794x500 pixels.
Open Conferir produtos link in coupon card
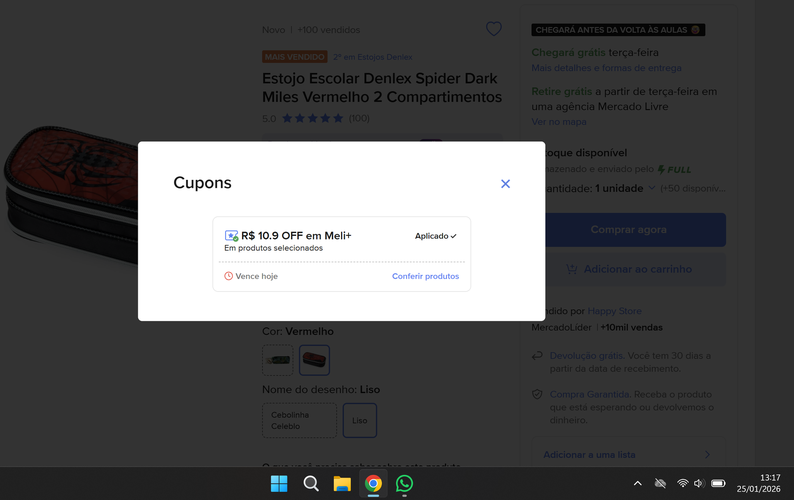(x=425, y=276)
